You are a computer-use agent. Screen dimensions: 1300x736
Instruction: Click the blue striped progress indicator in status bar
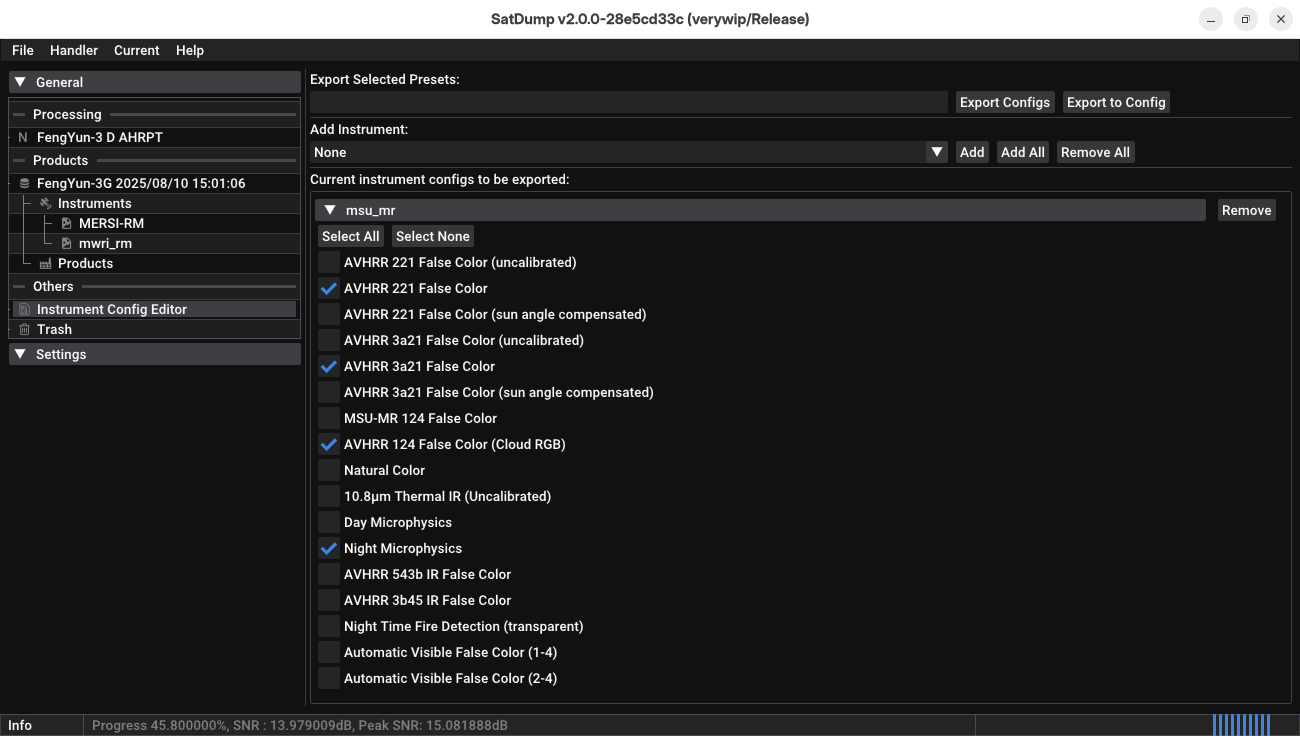point(1241,725)
